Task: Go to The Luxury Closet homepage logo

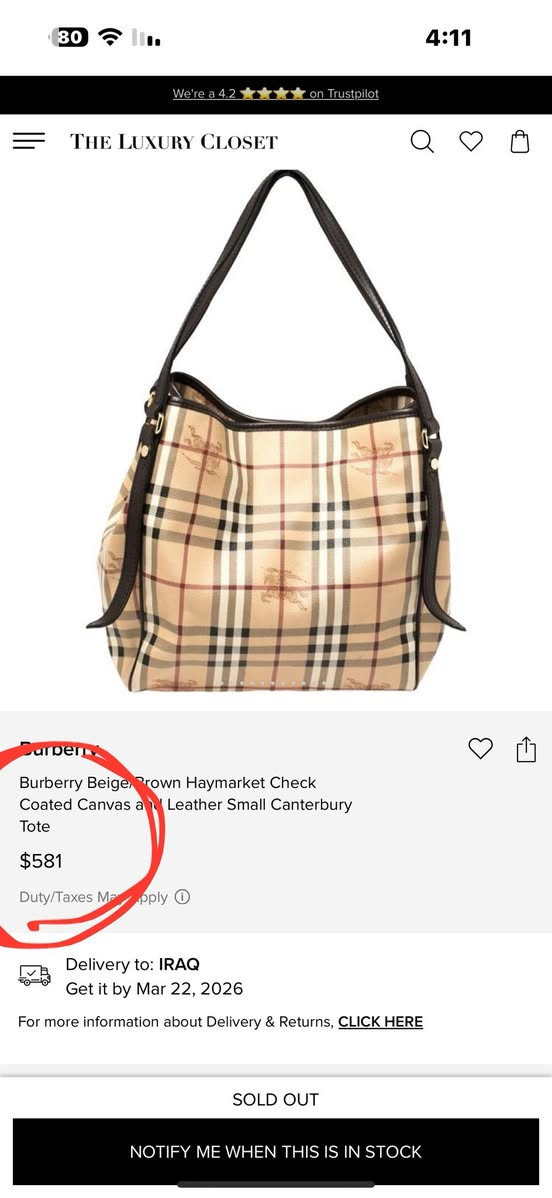Action: [x=174, y=141]
